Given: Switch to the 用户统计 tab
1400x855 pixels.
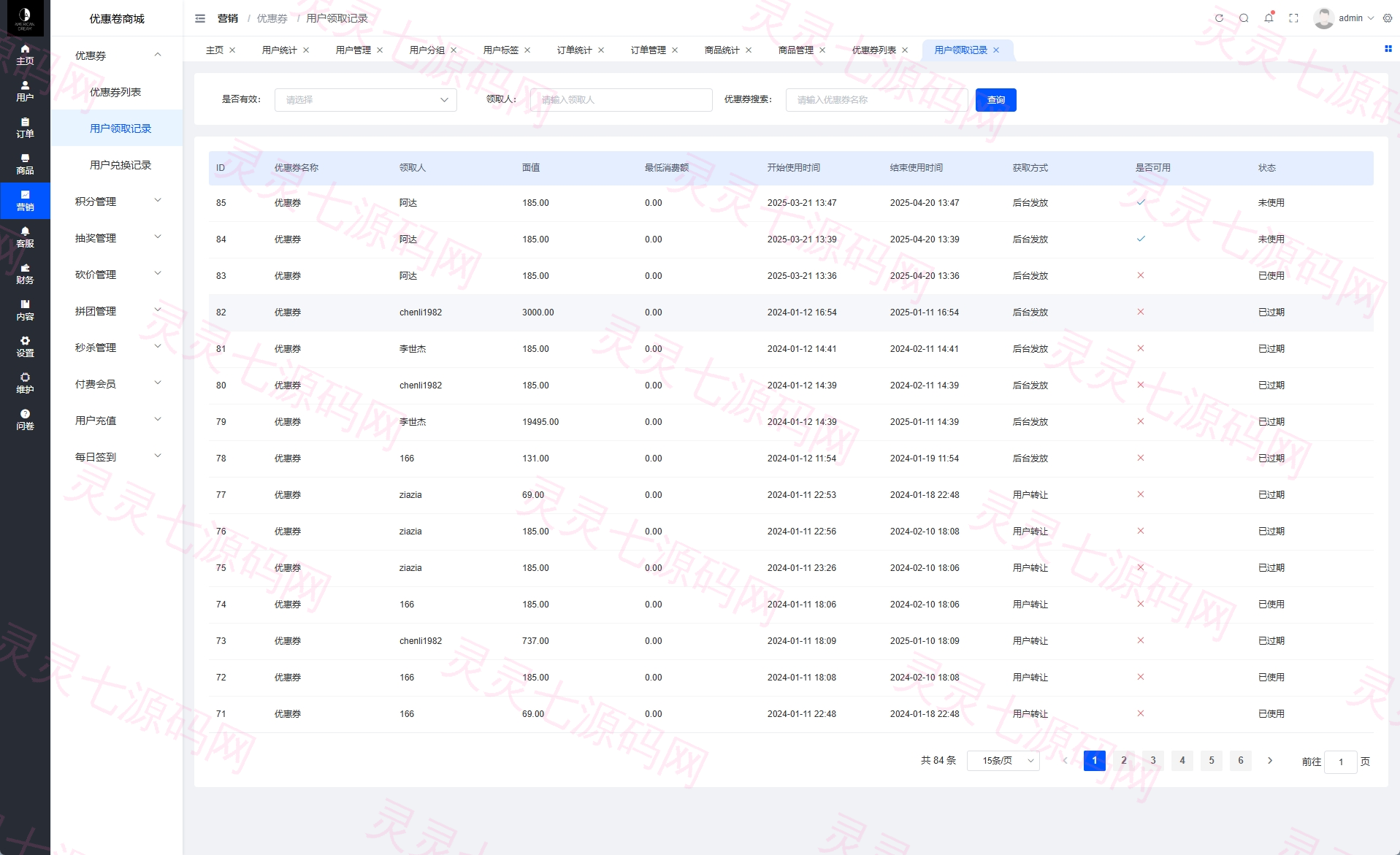Looking at the screenshot, I should click(x=280, y=50).
